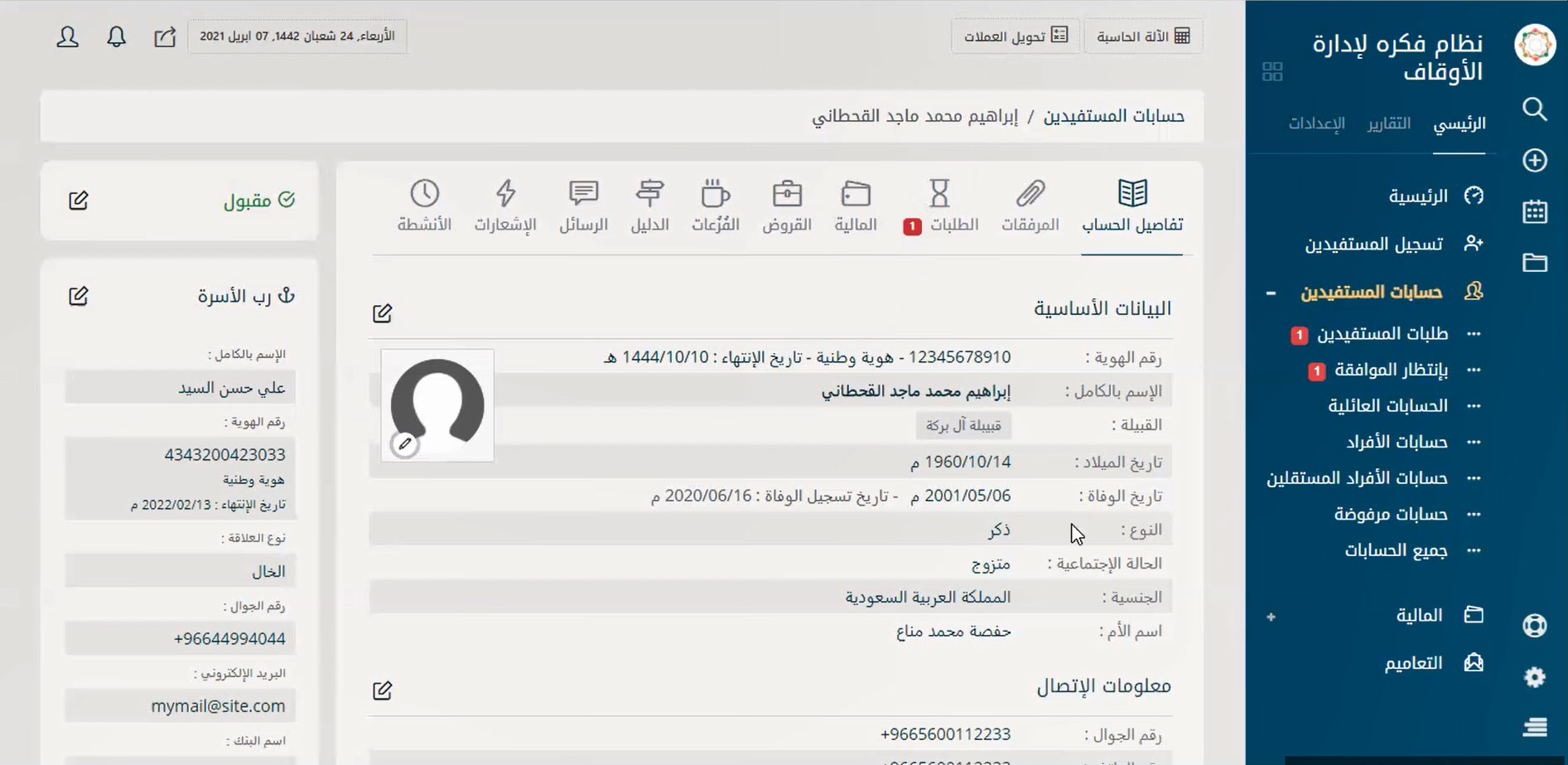The width and height of the screenshot is (1568, 765).
Task: Edit the basic data section (البيانات الأساسية)
Action: tap(382, 313)
